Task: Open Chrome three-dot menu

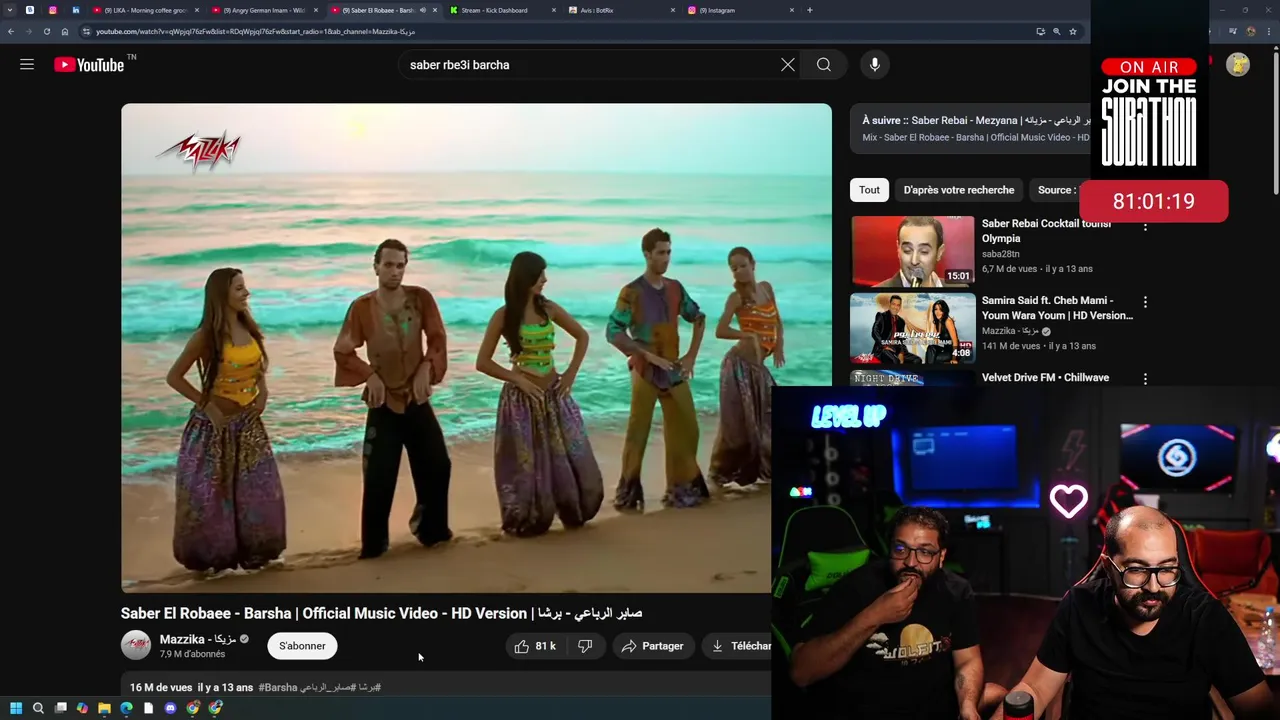Action: coord(1268,31)
